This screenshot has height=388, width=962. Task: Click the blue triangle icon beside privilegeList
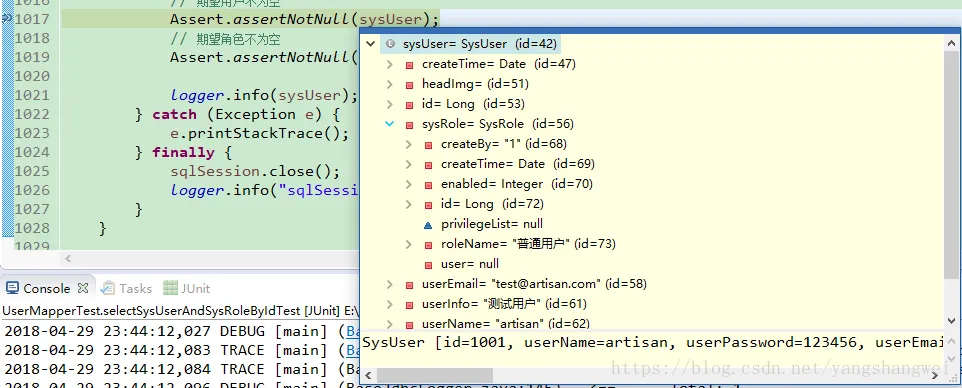[428, 224]
